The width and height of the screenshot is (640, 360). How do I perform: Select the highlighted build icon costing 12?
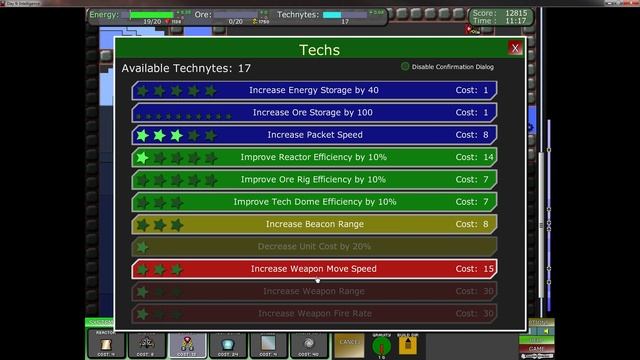pos(187,344)
